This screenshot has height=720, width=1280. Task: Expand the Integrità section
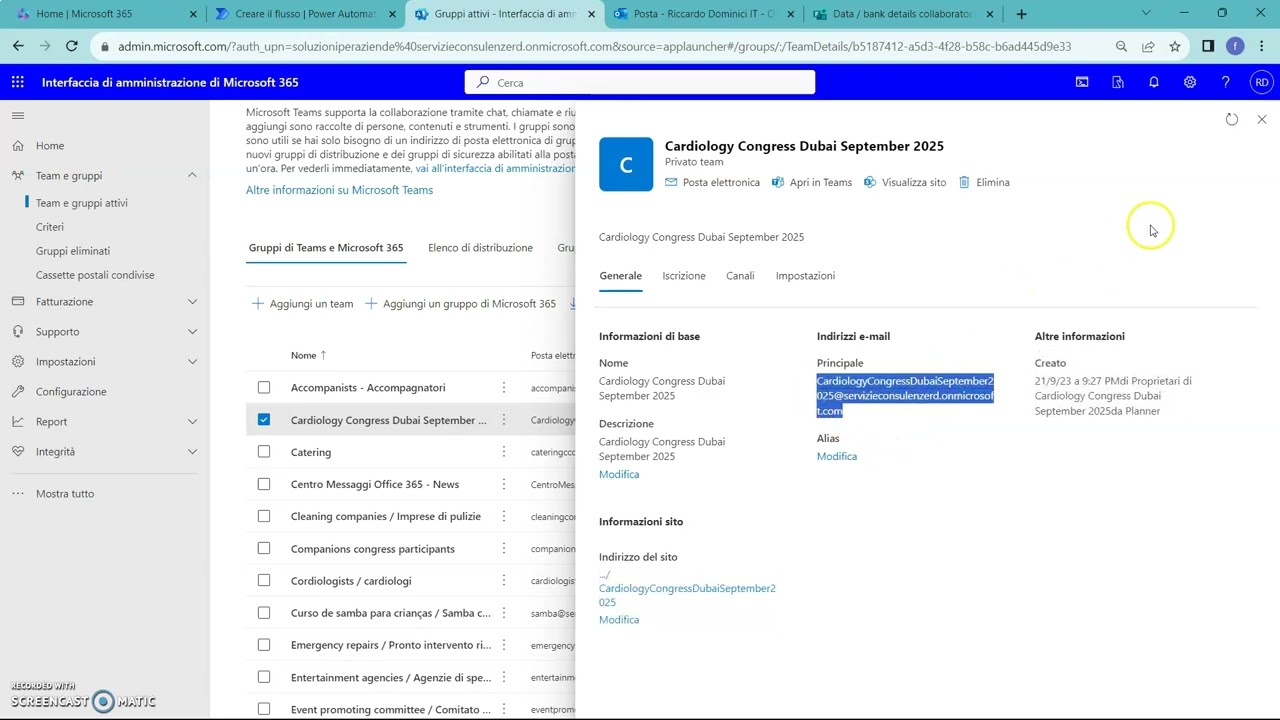coord(192,451)
